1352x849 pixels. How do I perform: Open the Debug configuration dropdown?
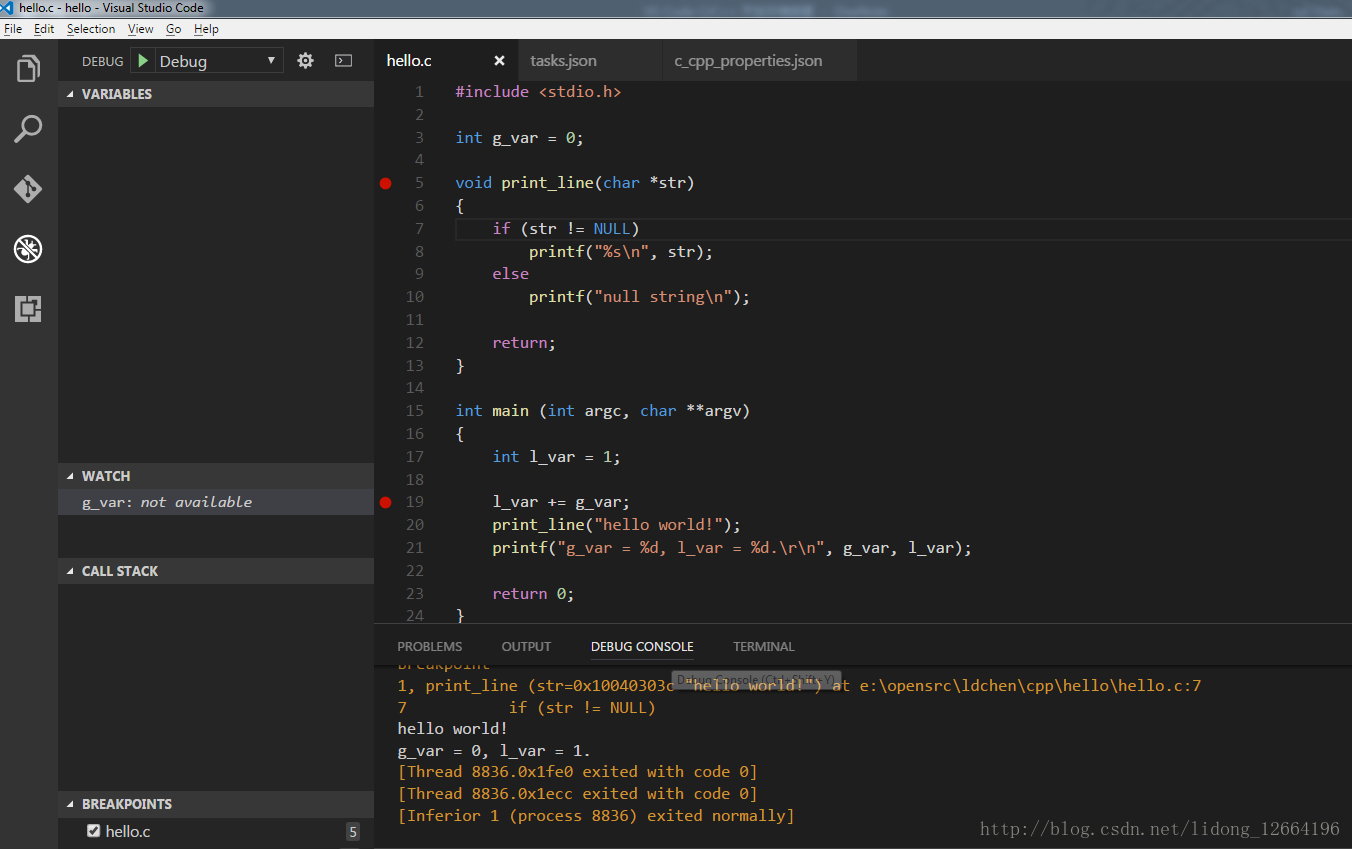pos(218,61)
